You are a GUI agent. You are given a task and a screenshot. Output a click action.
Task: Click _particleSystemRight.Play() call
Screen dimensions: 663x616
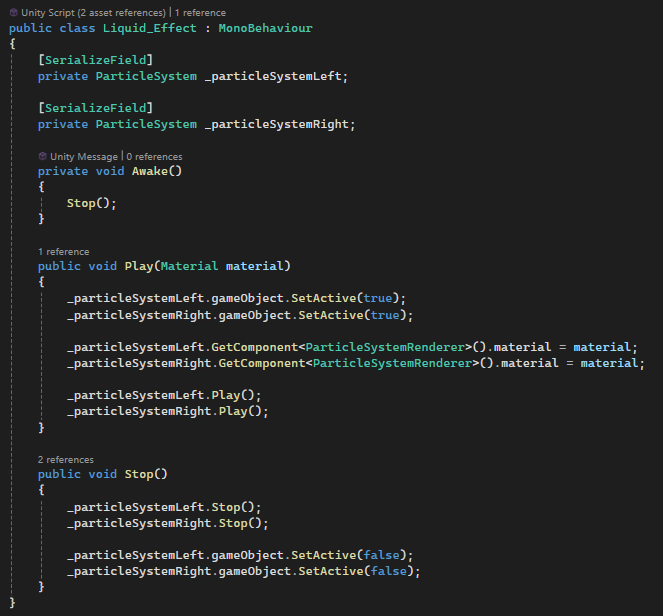tap(168, 411)
